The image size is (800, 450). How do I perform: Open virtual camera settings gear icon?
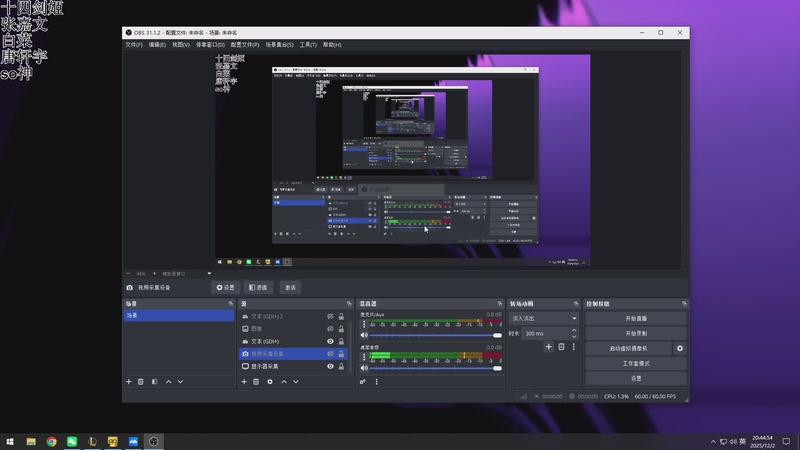pos(680,348)
